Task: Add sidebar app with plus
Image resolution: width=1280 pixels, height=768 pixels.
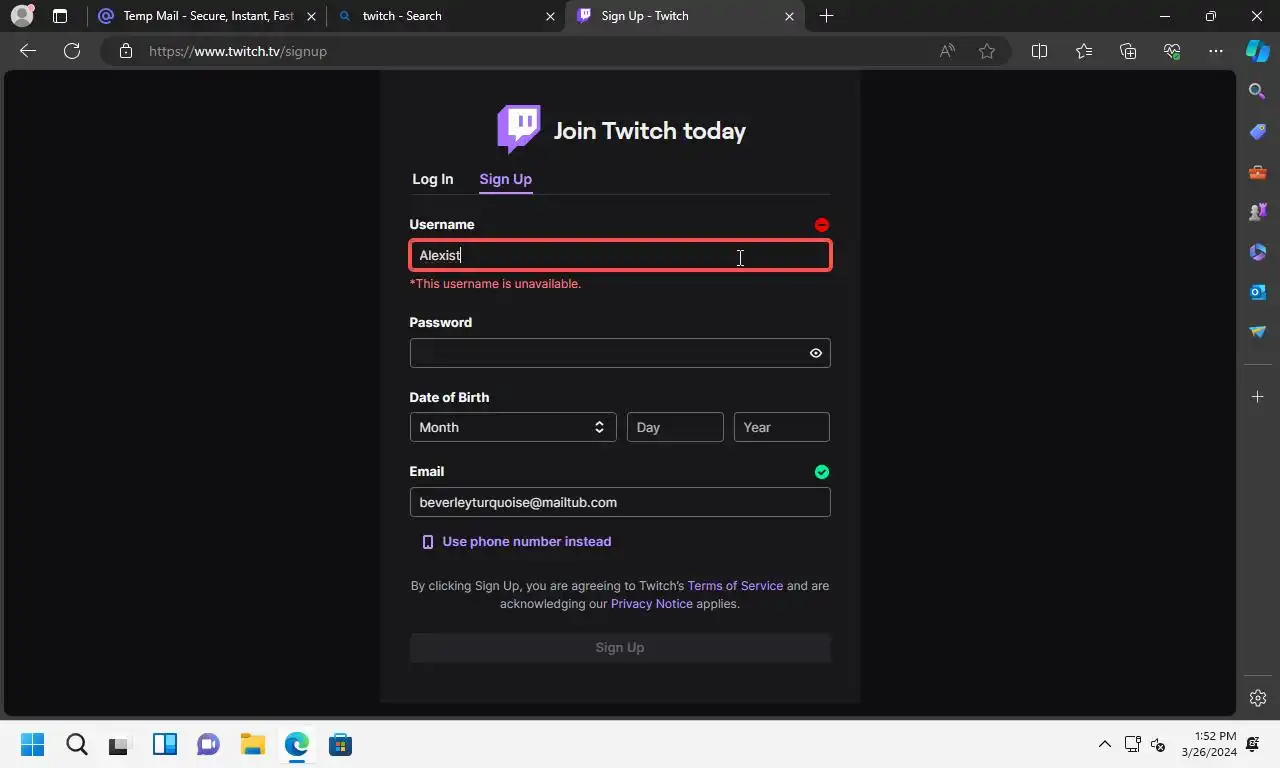Action: [x=1258, y=397]
